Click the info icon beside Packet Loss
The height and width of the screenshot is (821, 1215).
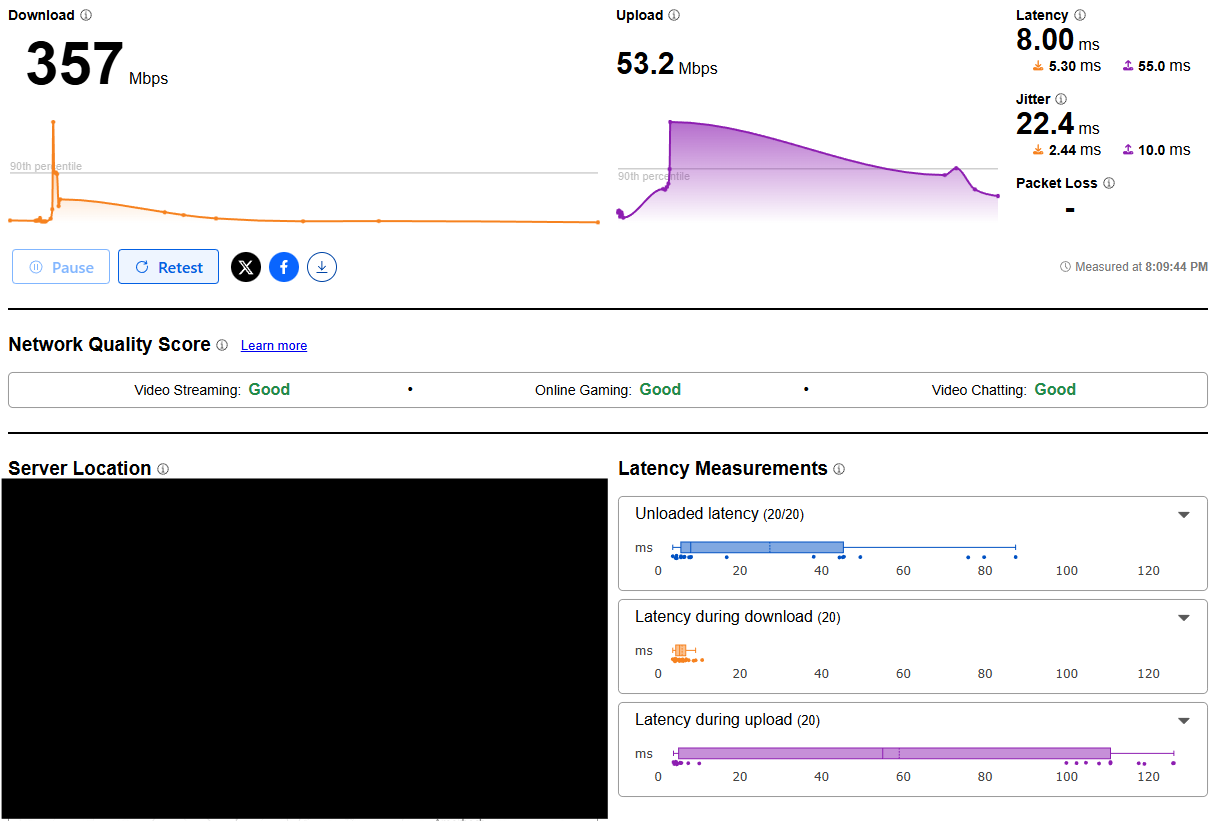tap(1108, 183)
